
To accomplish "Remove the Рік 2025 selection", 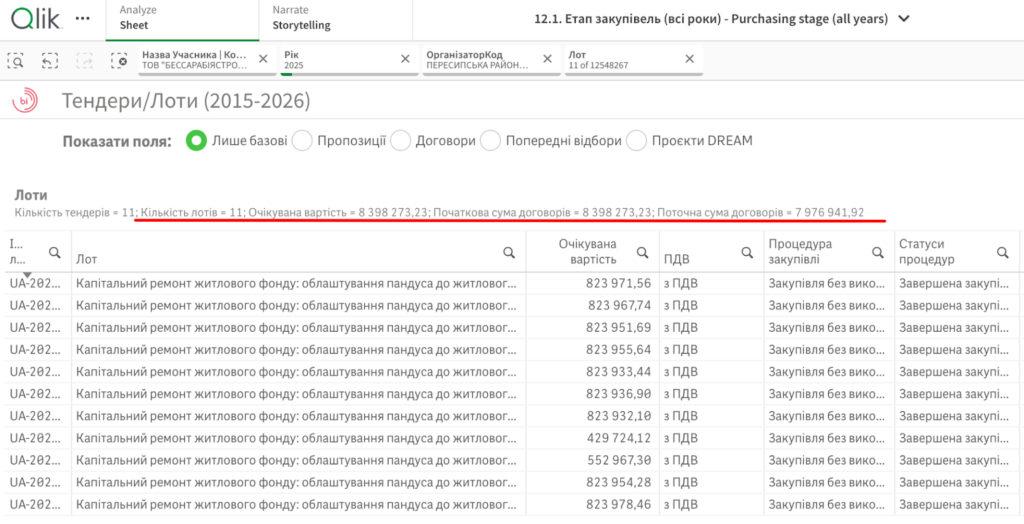I will [405, 59].
